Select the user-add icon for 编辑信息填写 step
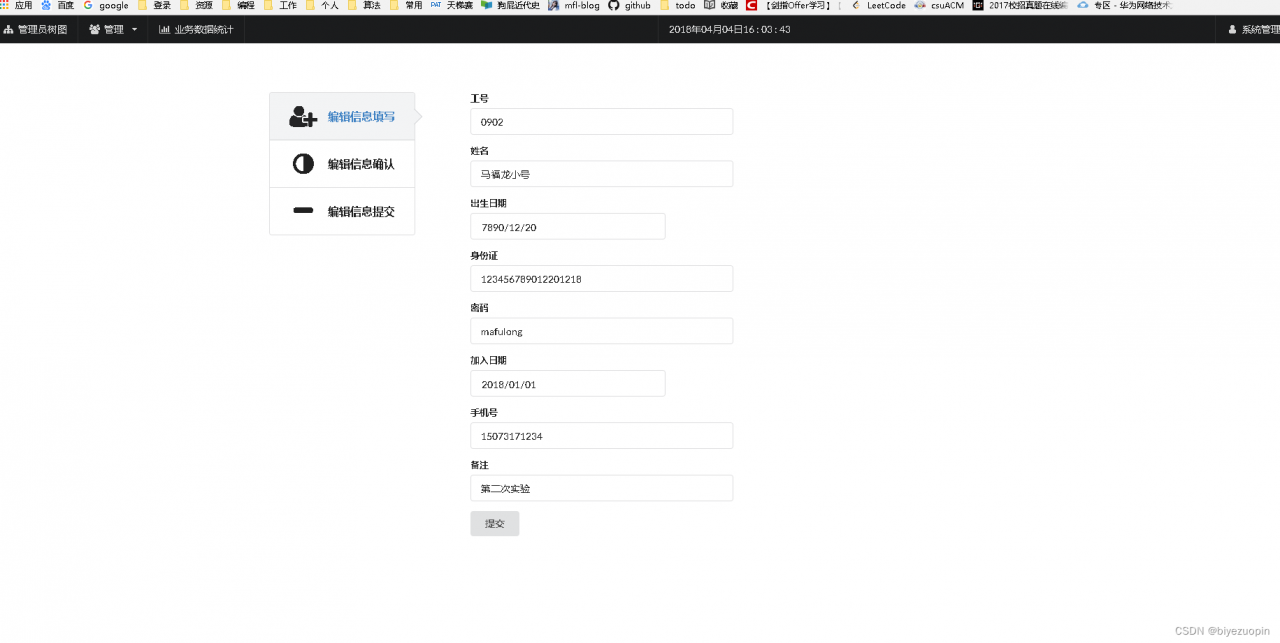 point(300,115)
